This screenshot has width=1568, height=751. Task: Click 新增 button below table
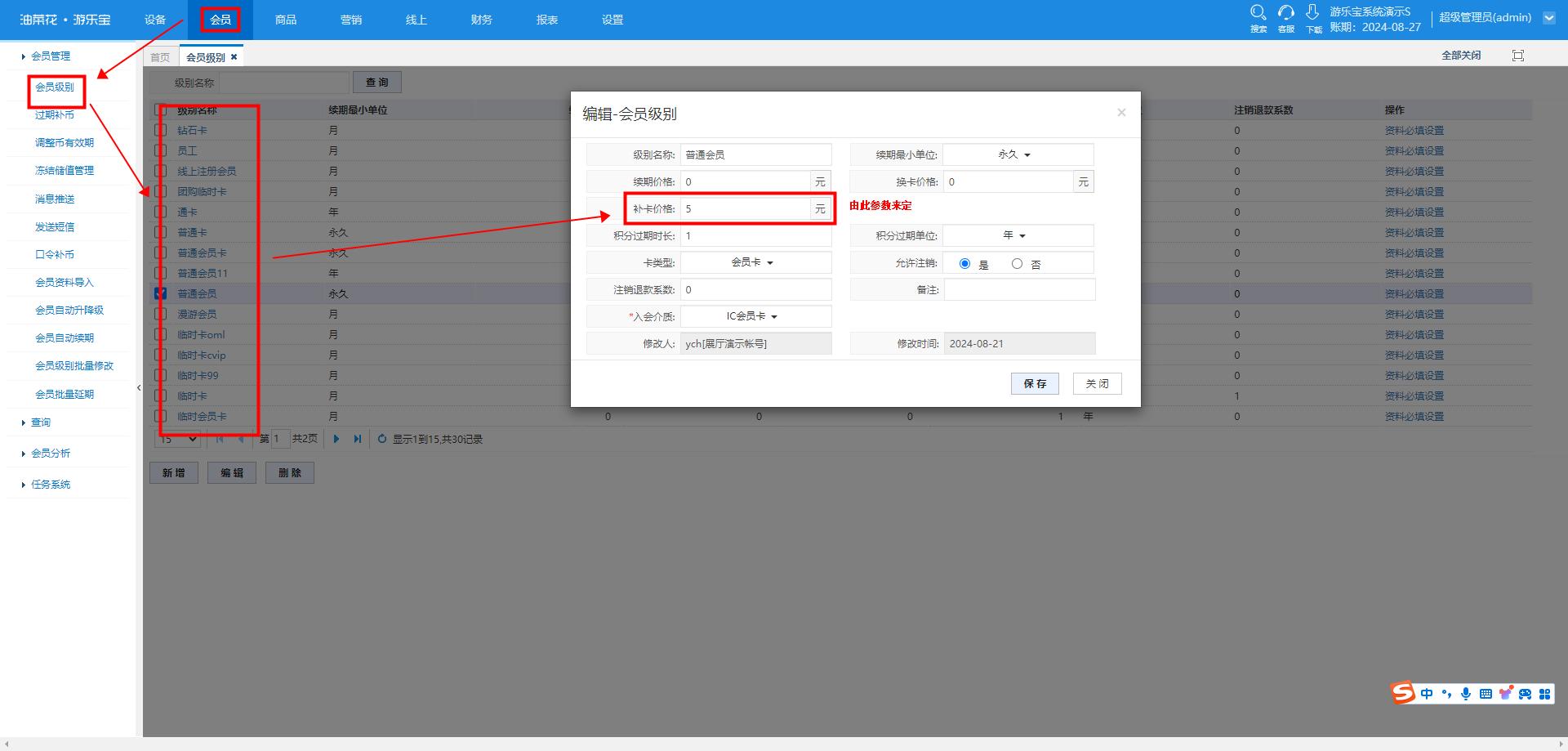[x=174, y=472]
